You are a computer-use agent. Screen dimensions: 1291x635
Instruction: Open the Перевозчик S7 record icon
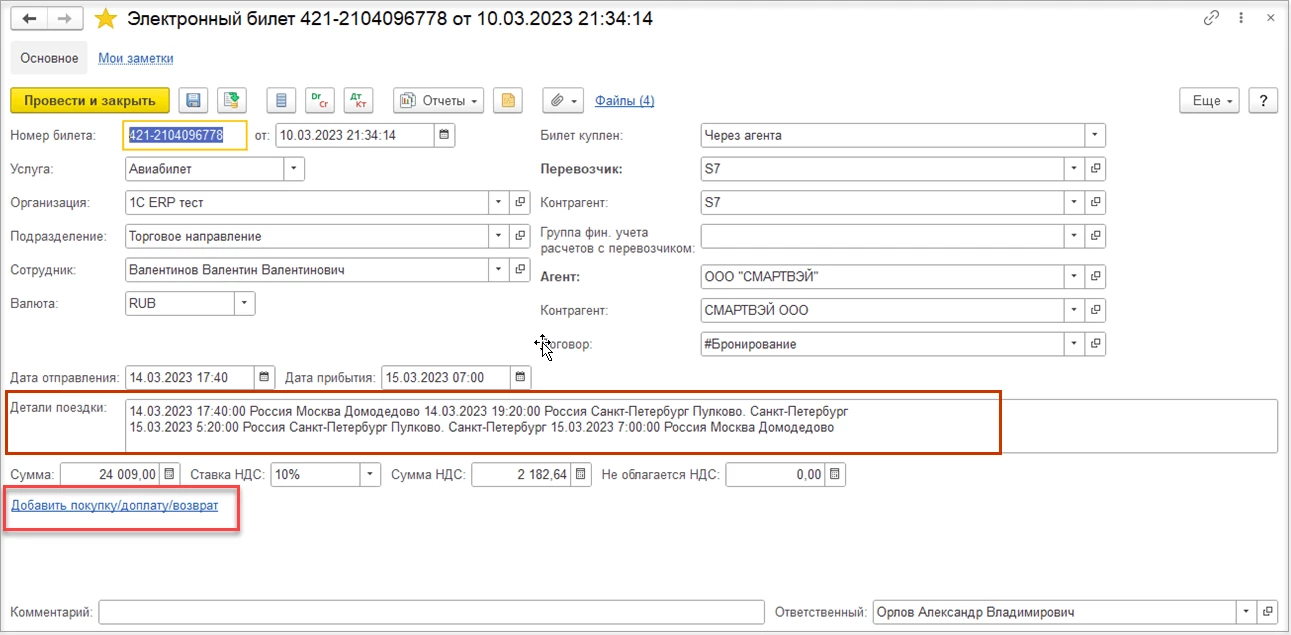[1096, 169]
